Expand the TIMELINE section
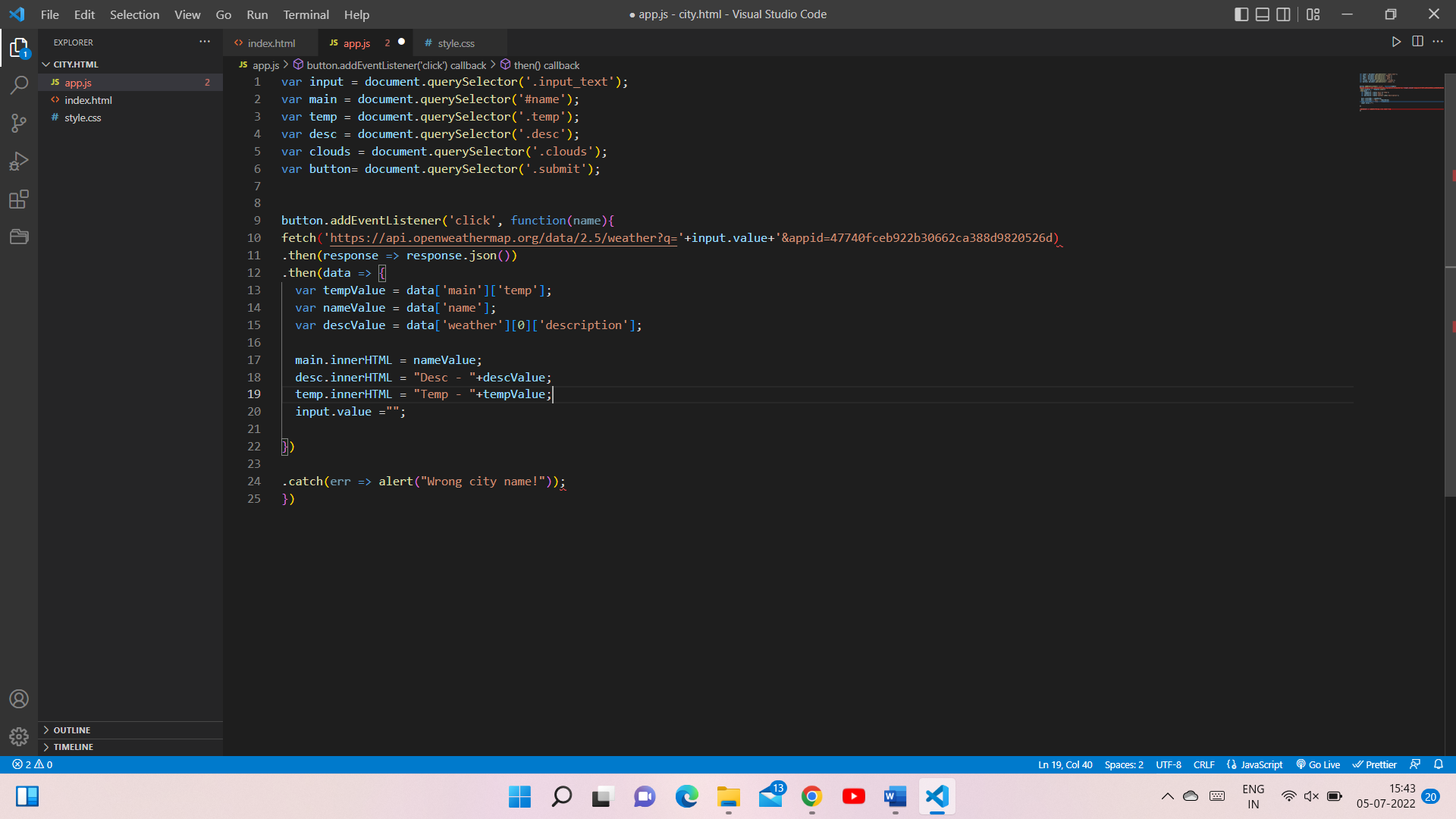This screenshot has height=819, width=1456. click(130, 747)
